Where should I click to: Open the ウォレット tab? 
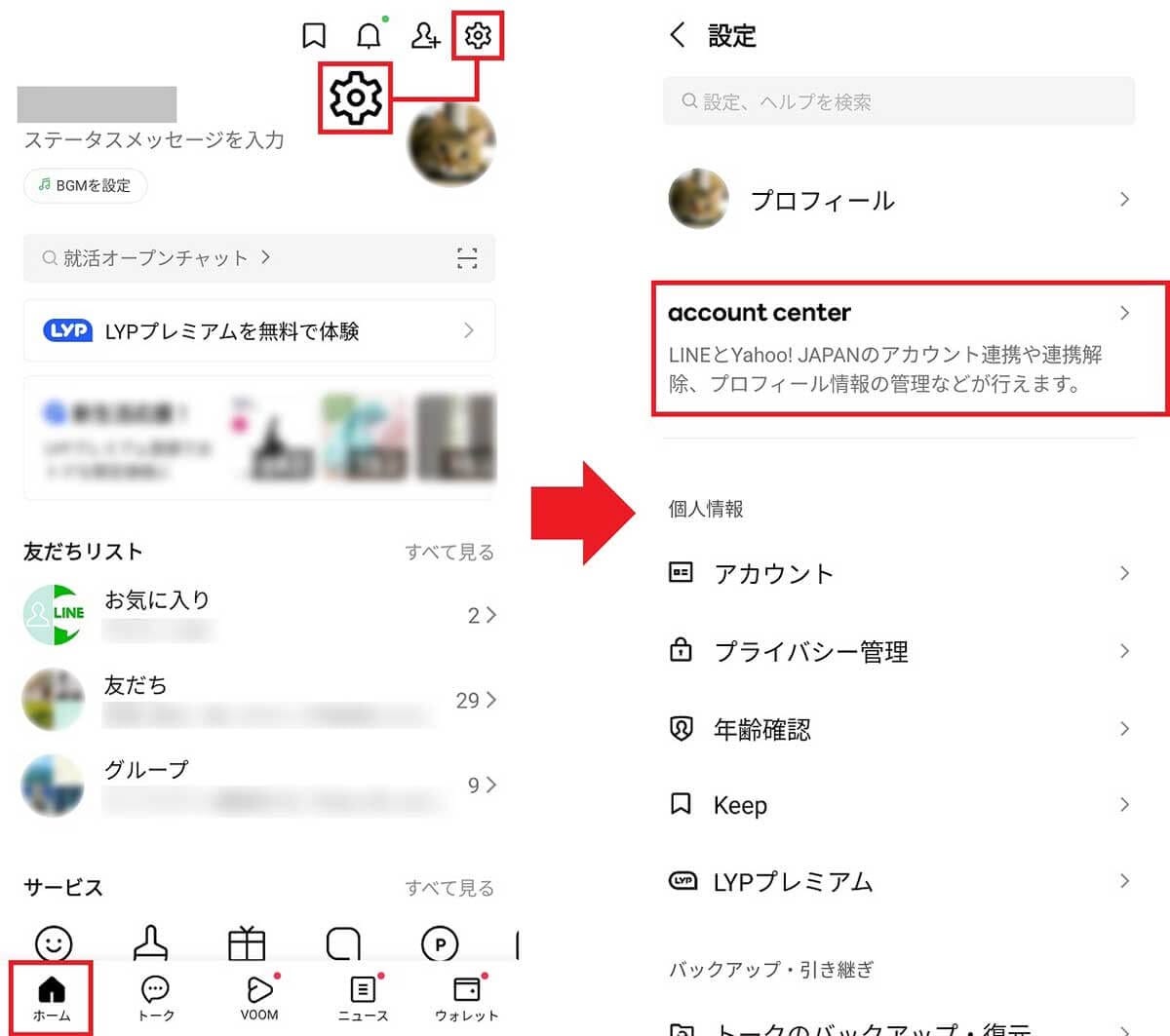click(x=466, y=998)
